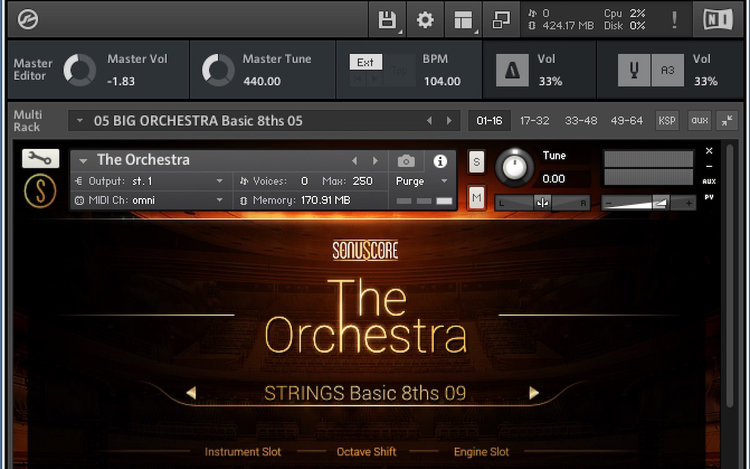Solo The Orchestra instrument
This screenshot has height=469, width=750.
pyautogui.click(x=476, y=162)
